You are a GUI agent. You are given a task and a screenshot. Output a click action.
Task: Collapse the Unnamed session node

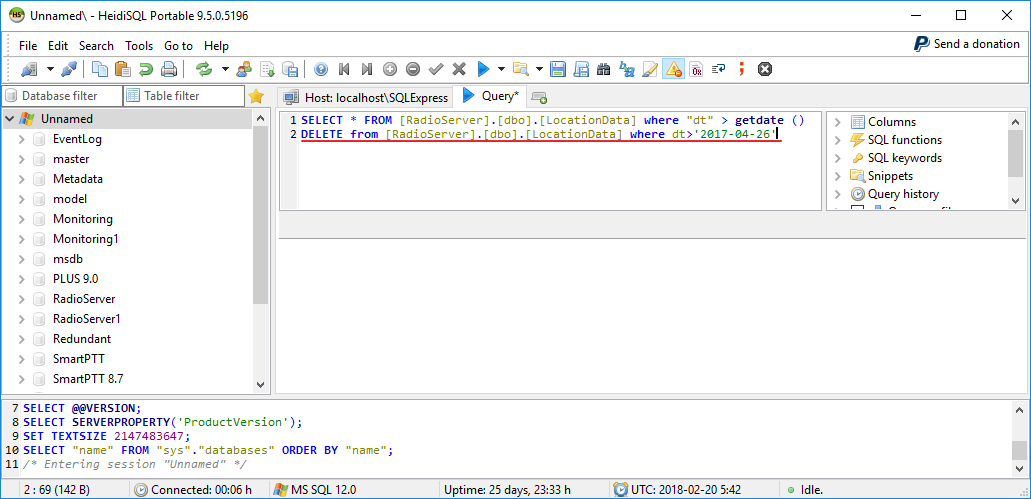tap(10, 119)
